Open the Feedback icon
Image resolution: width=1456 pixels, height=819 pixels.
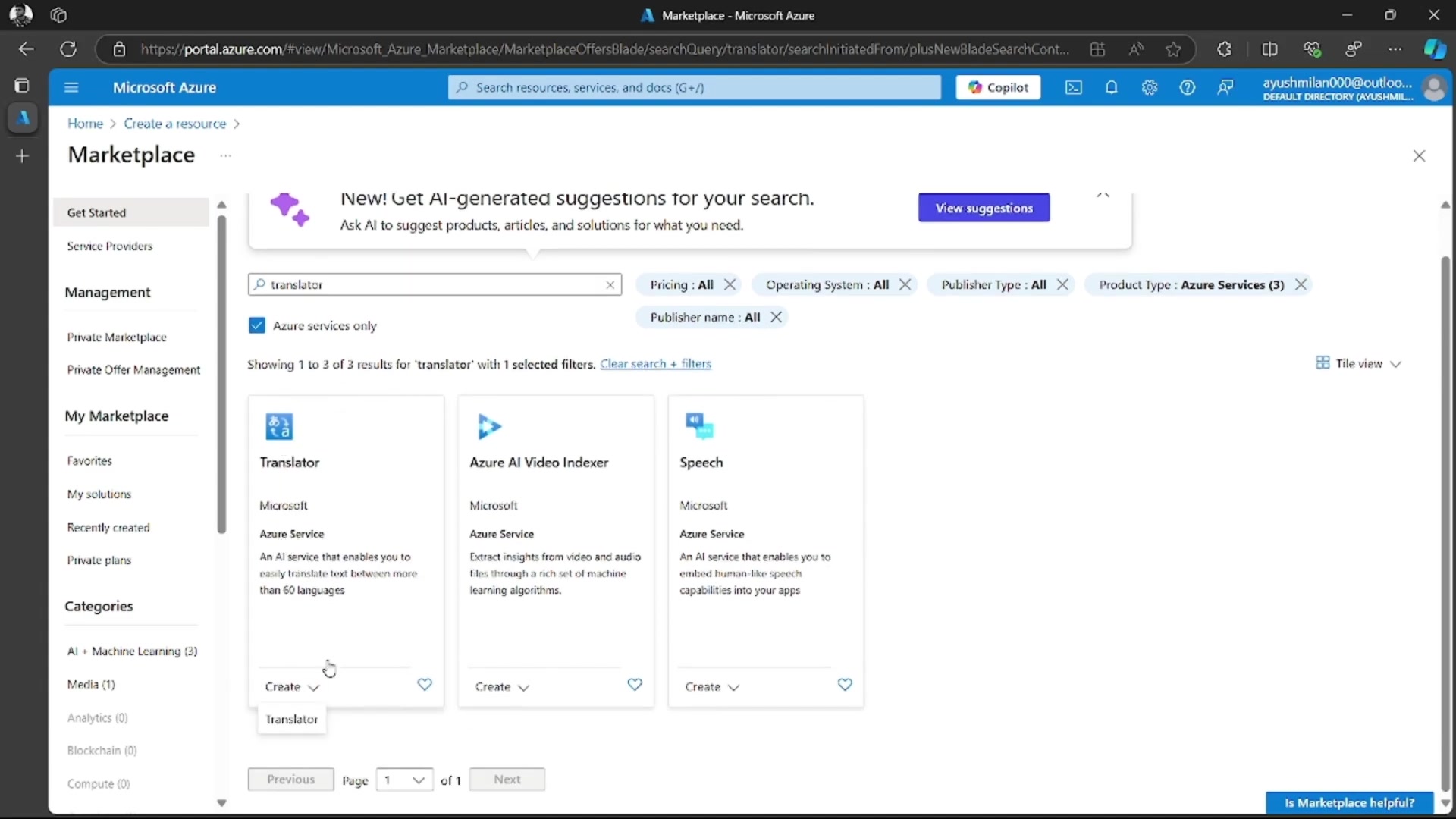click(x=1225, y=87)
